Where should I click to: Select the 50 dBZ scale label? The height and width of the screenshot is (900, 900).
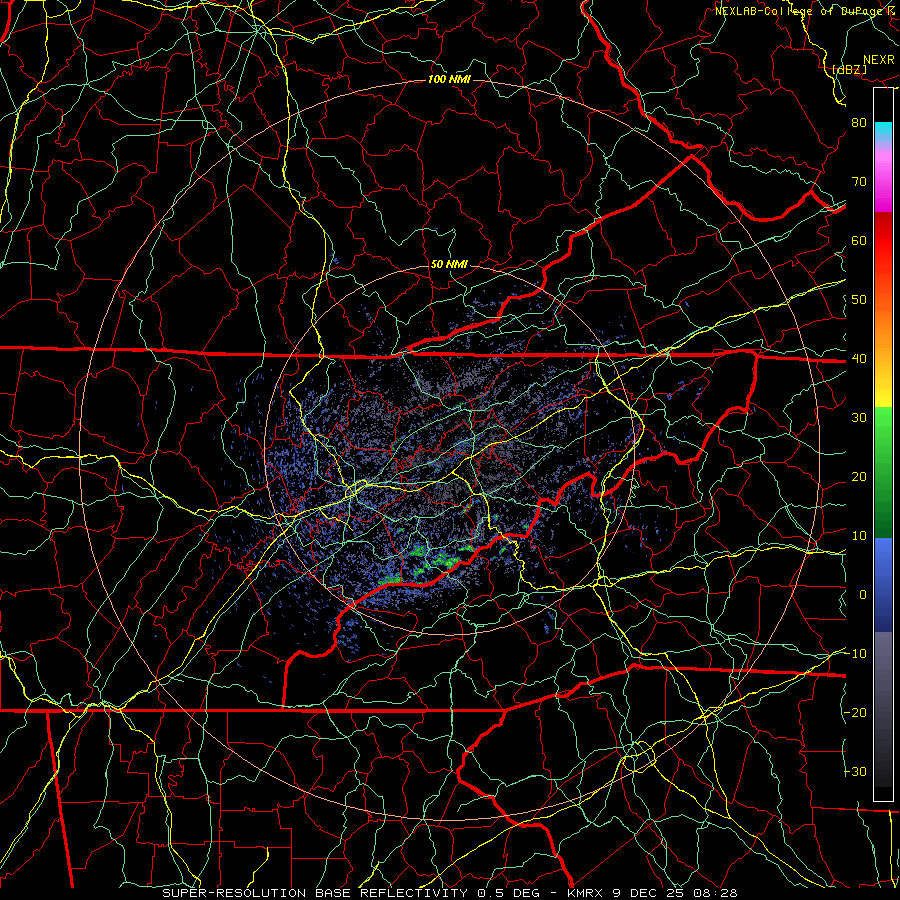click(x=859, y=300)
